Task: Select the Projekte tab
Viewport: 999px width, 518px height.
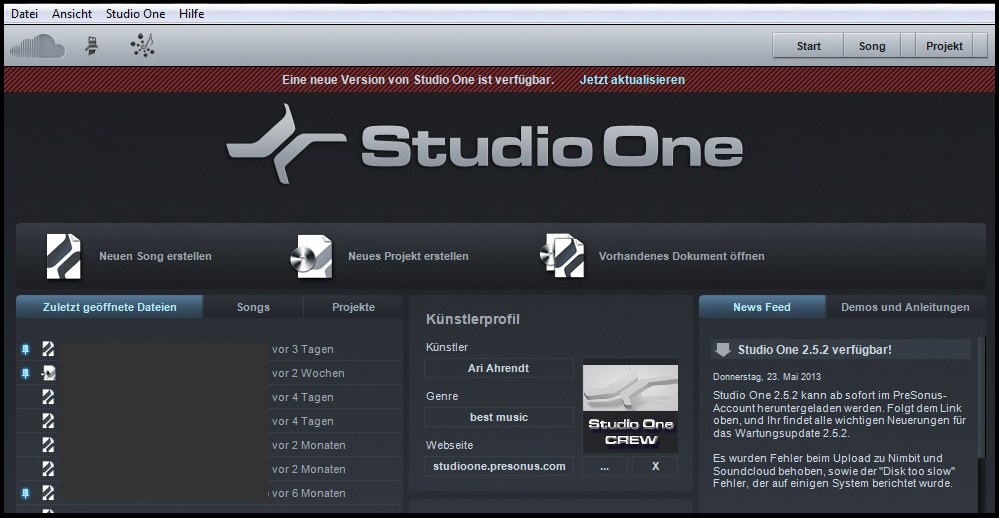Action: 354,307
